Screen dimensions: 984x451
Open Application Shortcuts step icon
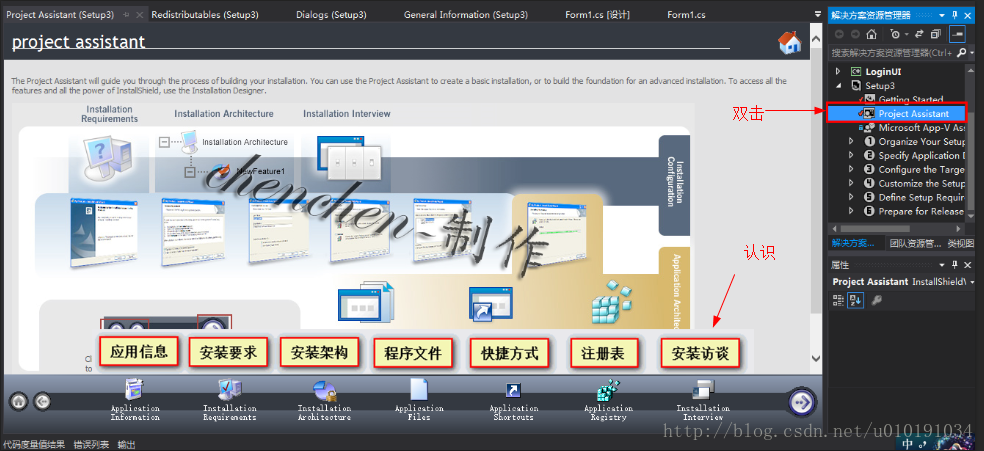[x=513, y=390]
